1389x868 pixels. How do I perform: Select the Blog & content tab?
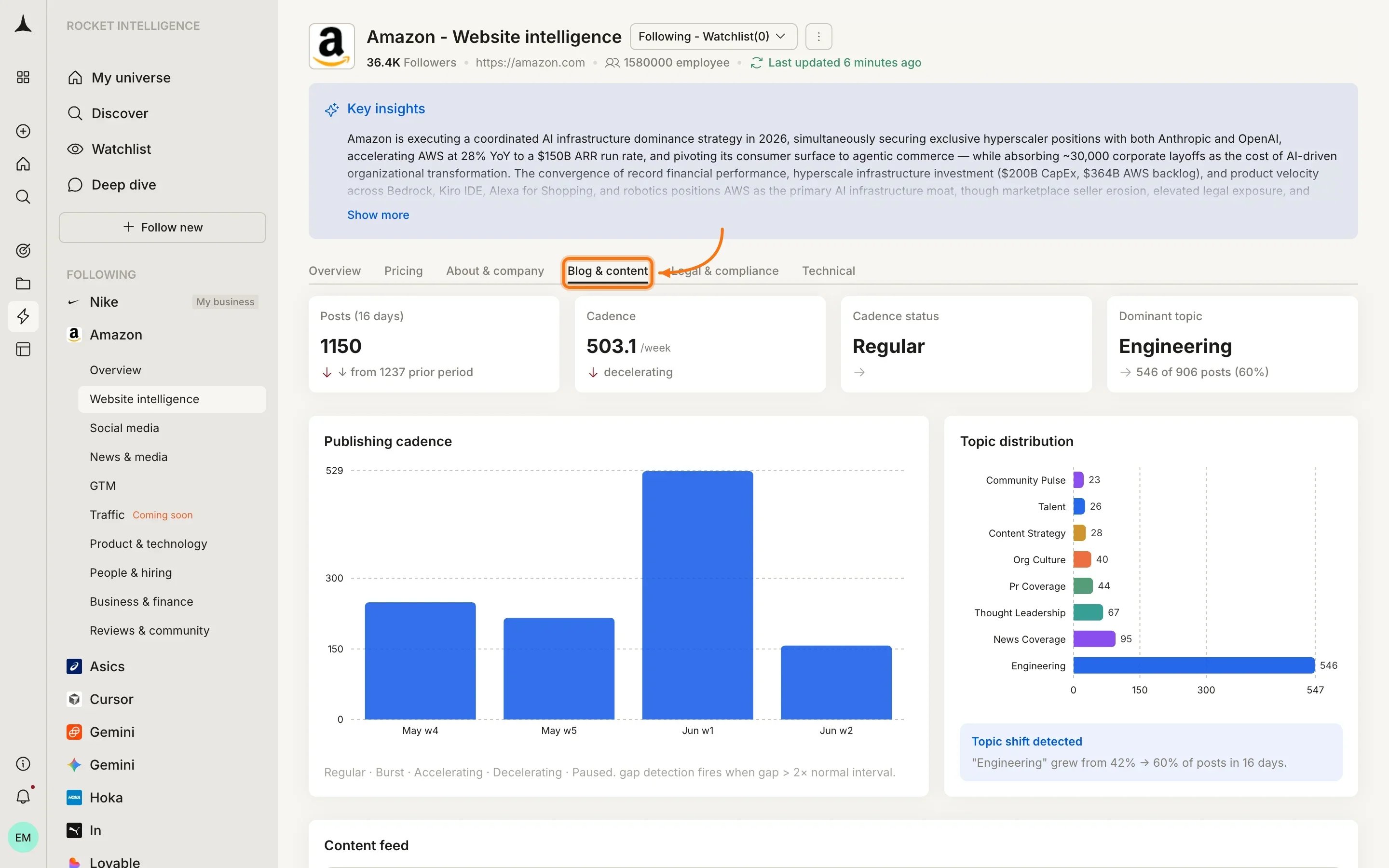coord(607,271)
